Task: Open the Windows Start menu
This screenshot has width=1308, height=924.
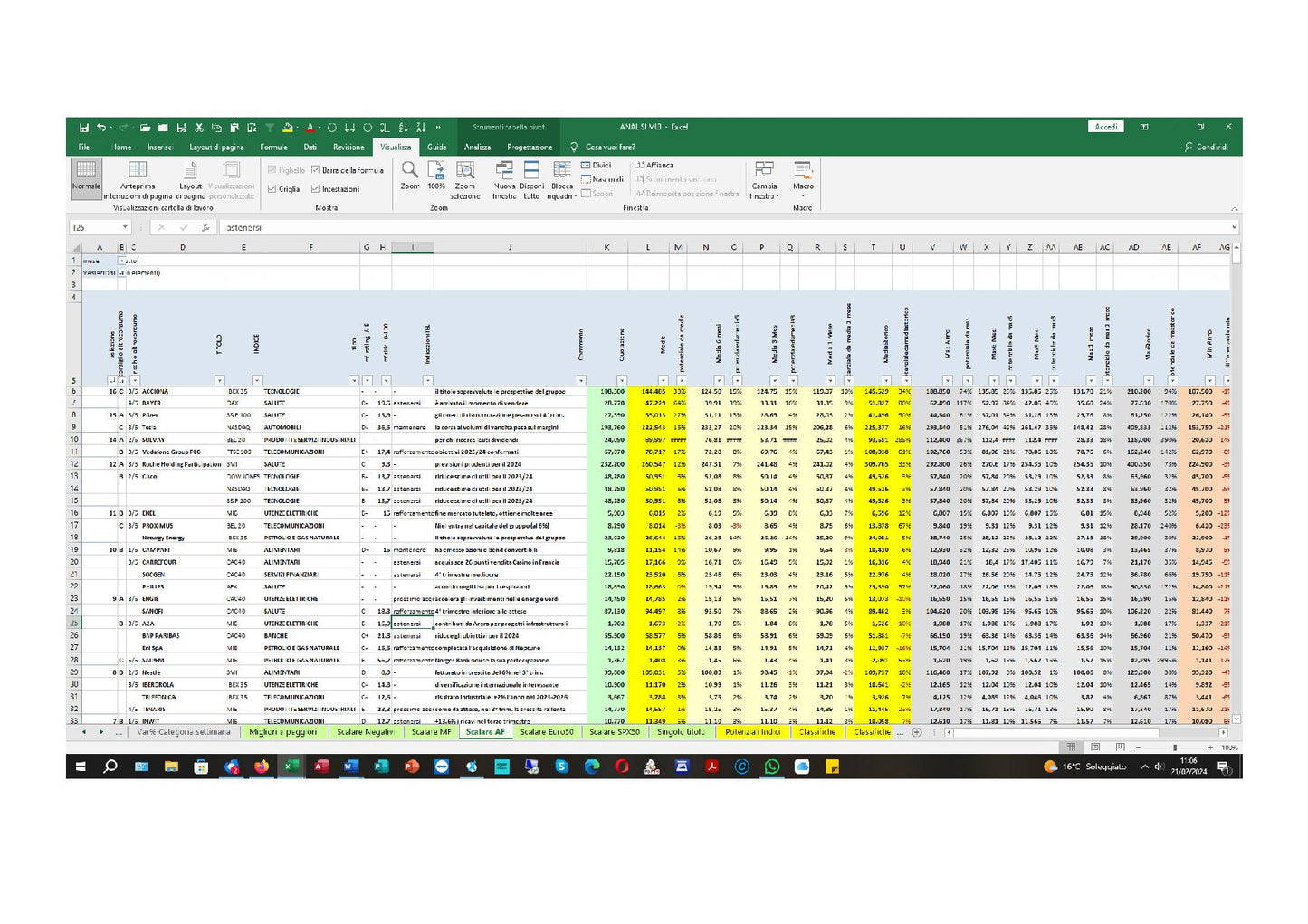Action: click(81, 767)
